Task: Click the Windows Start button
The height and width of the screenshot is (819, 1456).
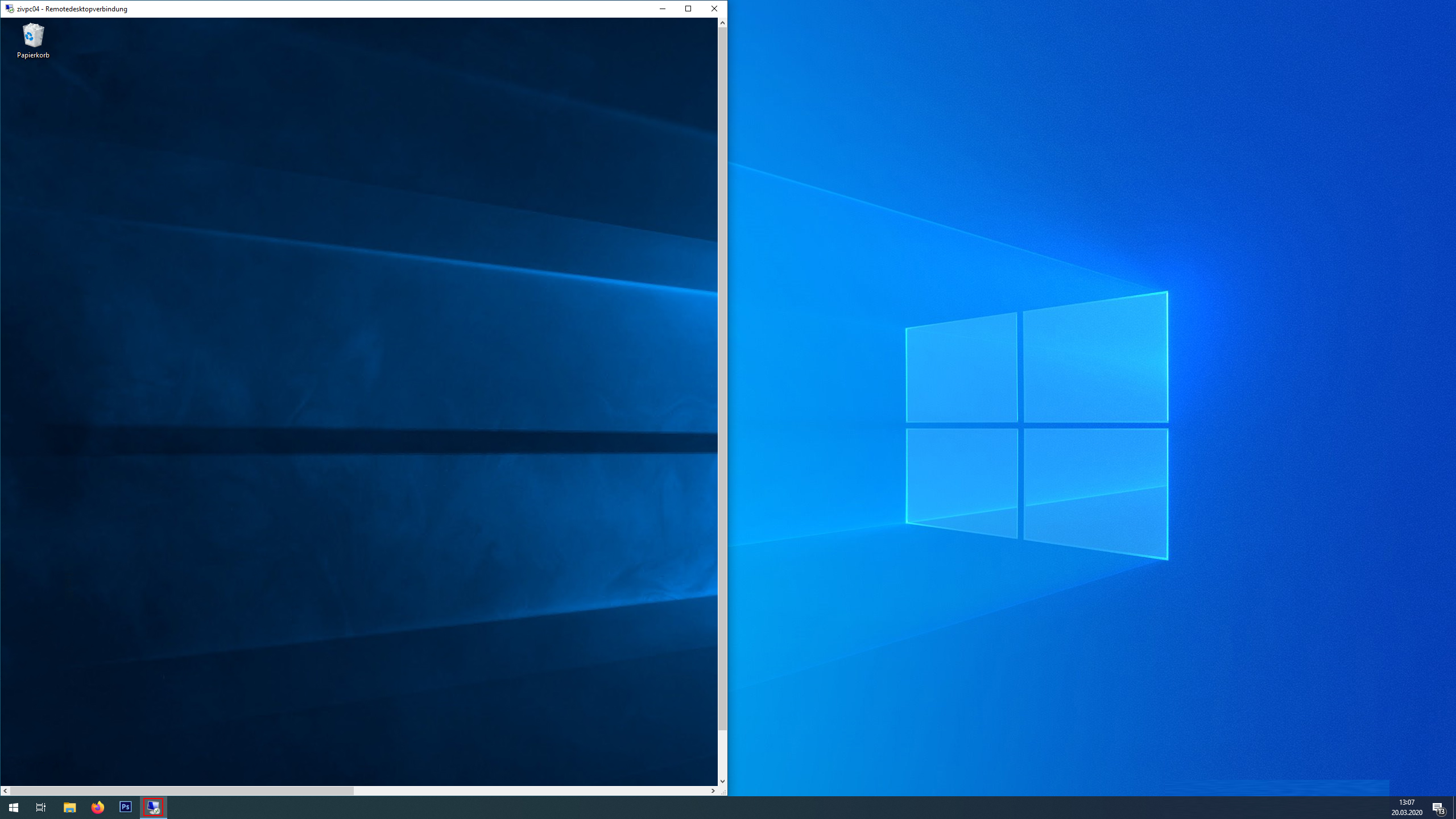Action: coord(14,807)
